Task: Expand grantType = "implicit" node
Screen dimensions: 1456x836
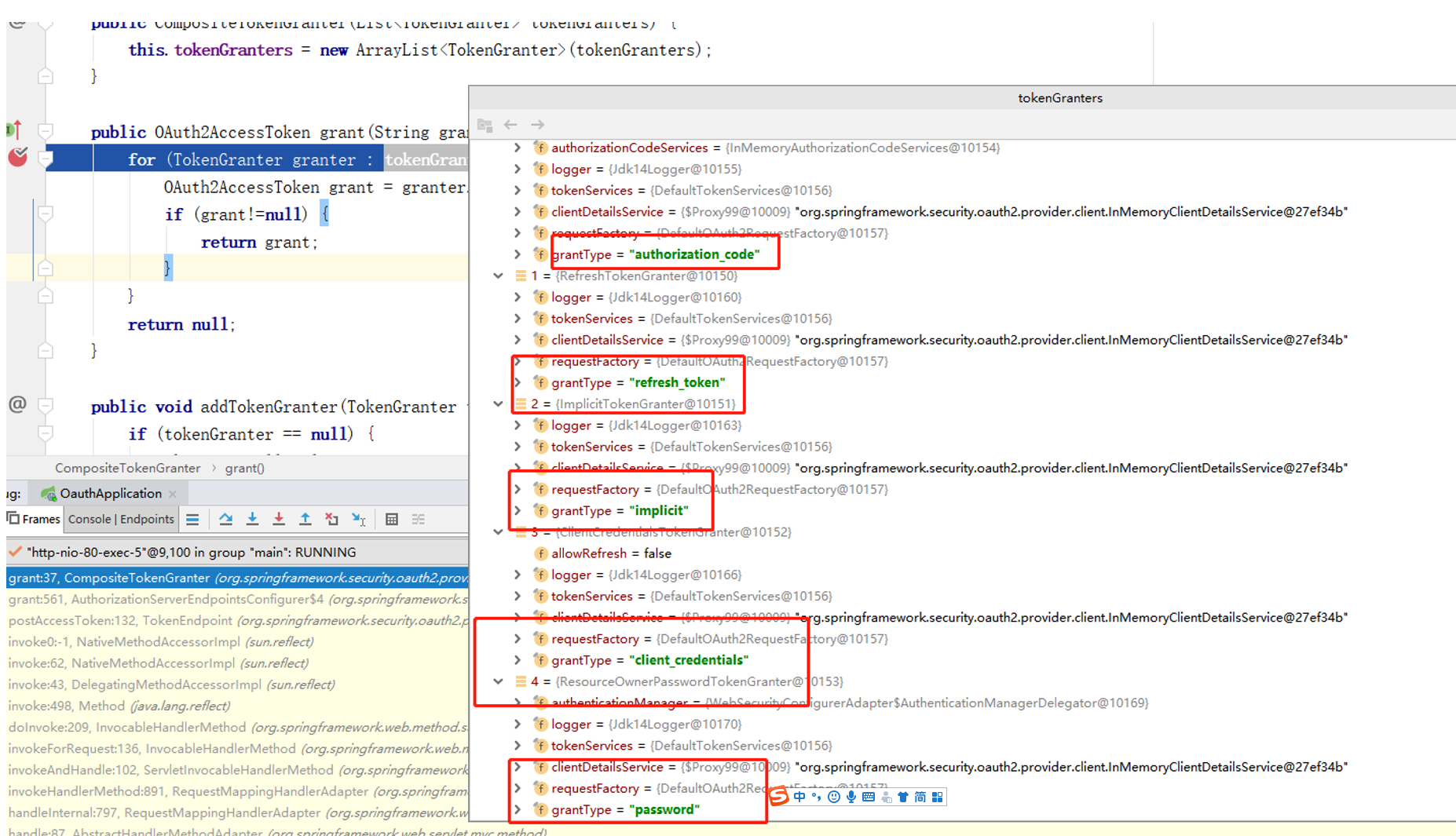Action: coord(518,510)
